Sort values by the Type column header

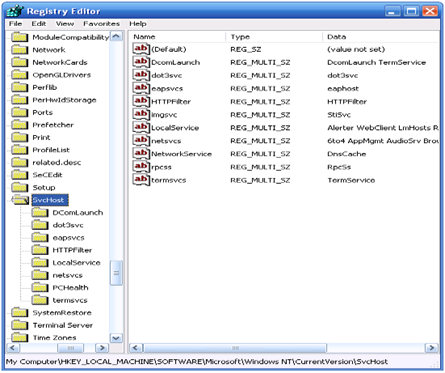pos(274,37)
